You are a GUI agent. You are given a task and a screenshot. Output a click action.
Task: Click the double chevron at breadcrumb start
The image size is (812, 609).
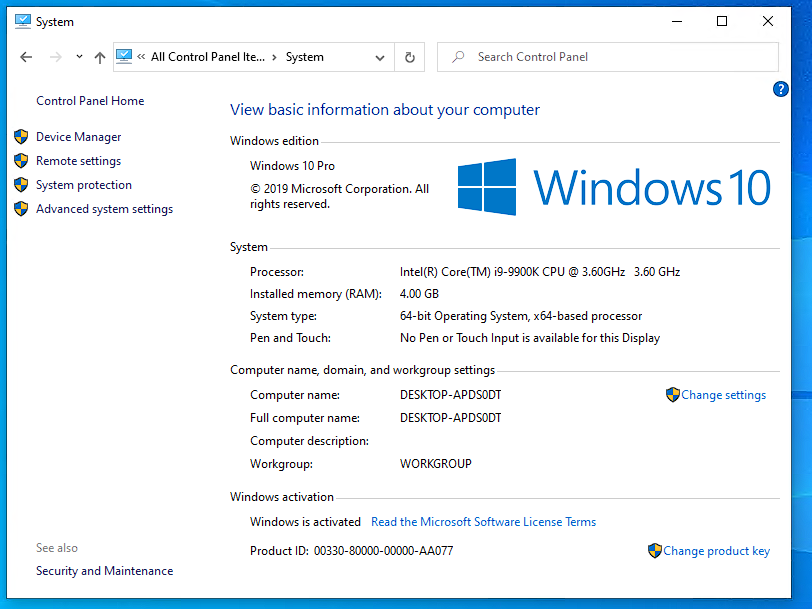coord(141,57)
